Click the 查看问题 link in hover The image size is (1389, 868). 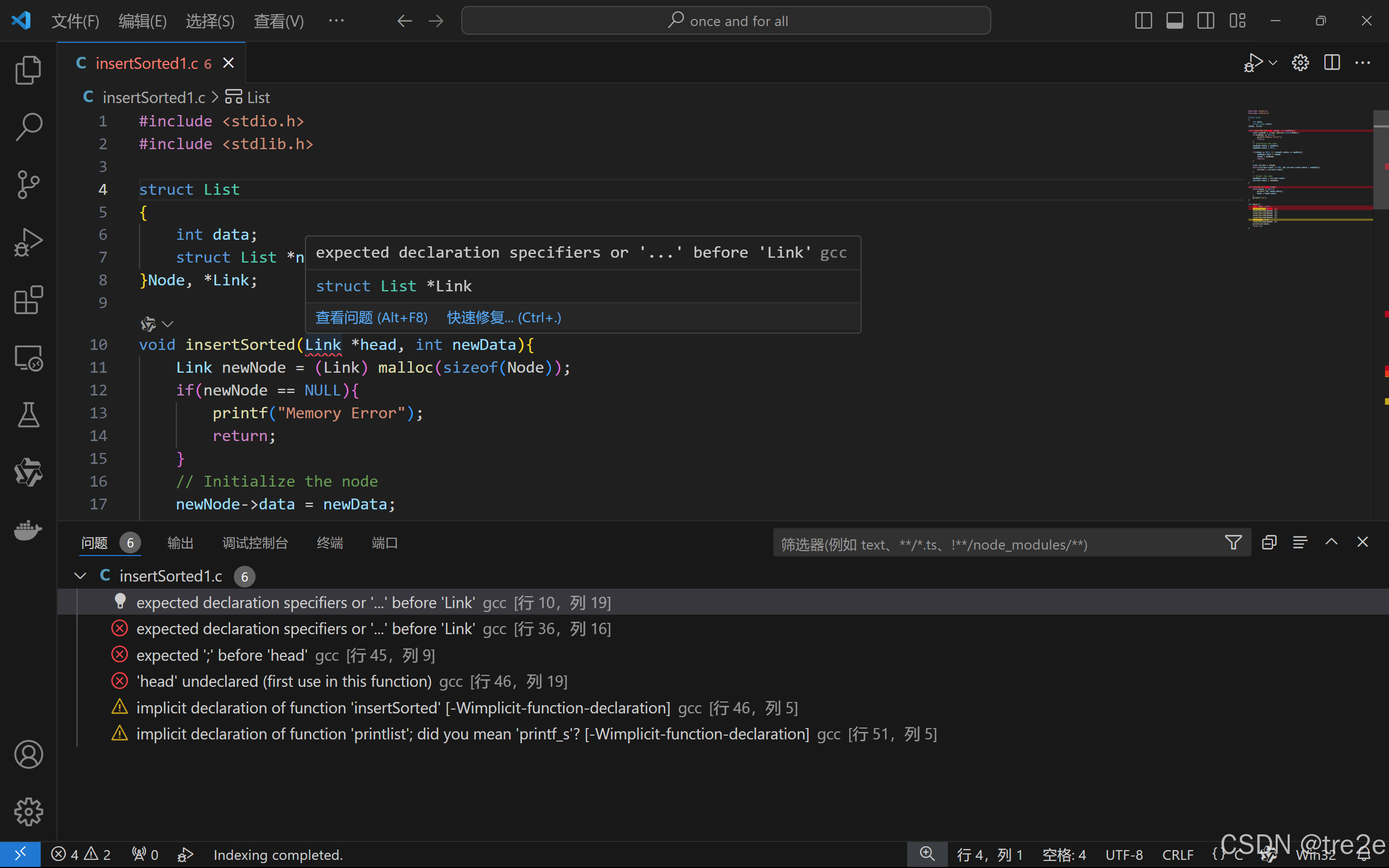pyautogui.click(x=371, y=317)
